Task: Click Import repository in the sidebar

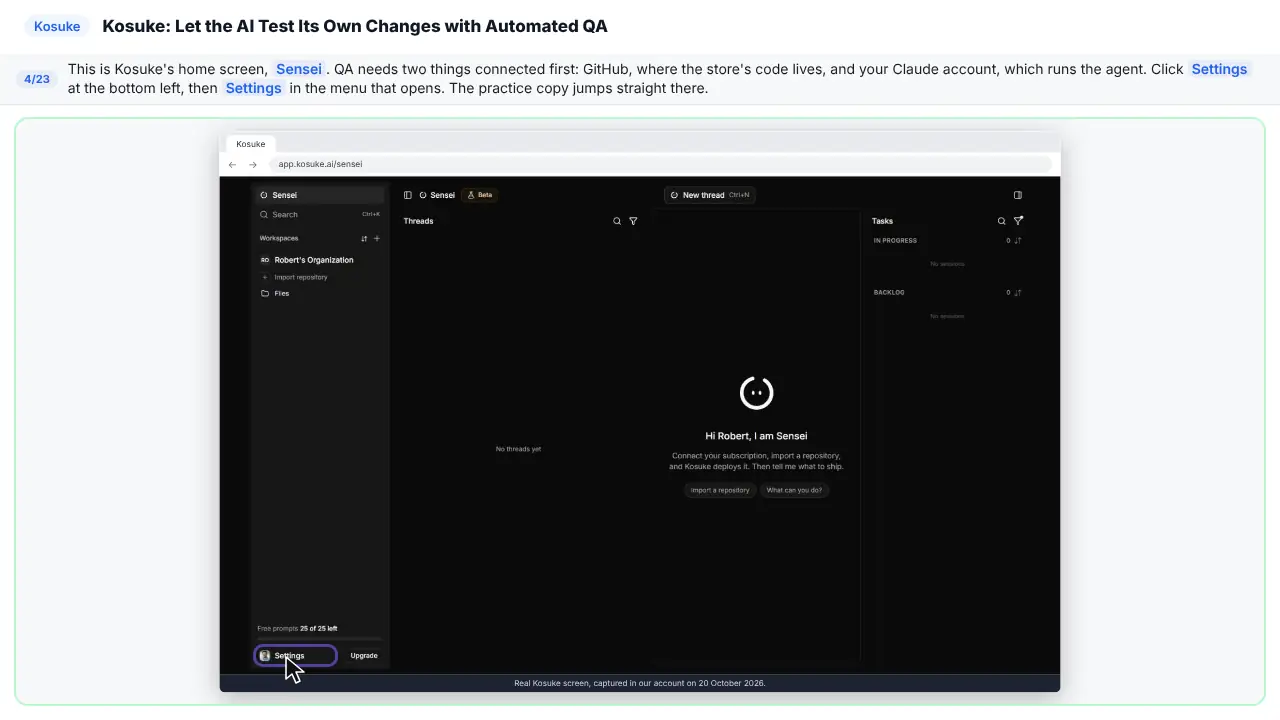Action: click(x=300, y=277)
